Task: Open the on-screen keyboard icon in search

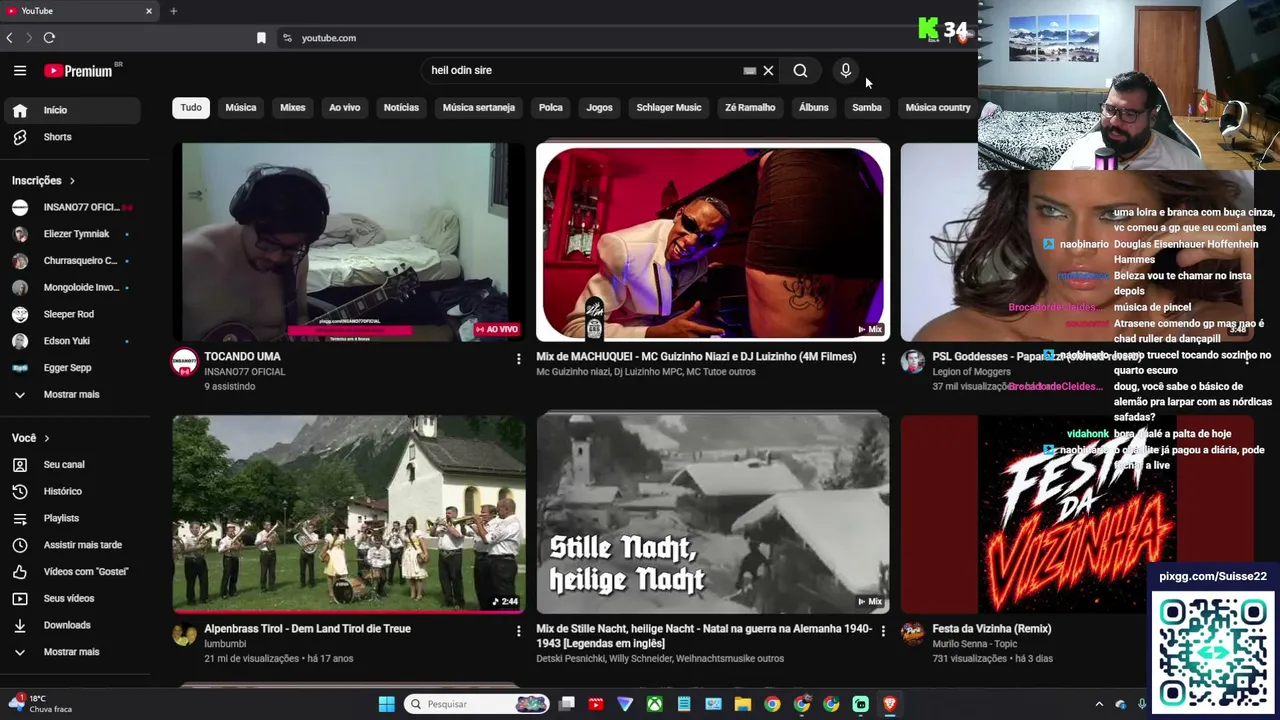Action: click(x=749, y=71)
